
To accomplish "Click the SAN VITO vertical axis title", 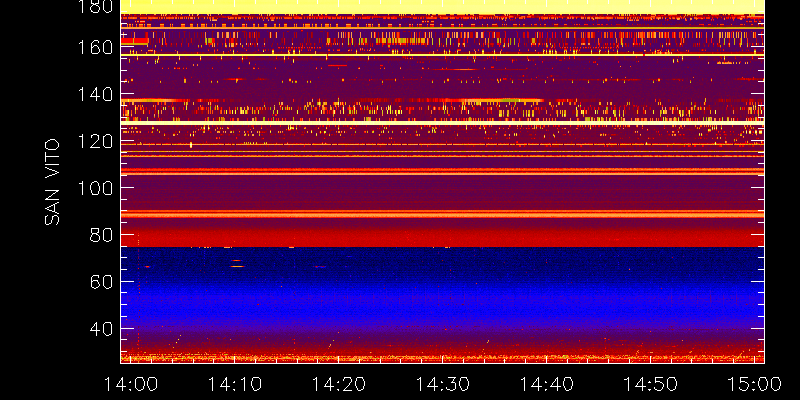I will [52, 182].
